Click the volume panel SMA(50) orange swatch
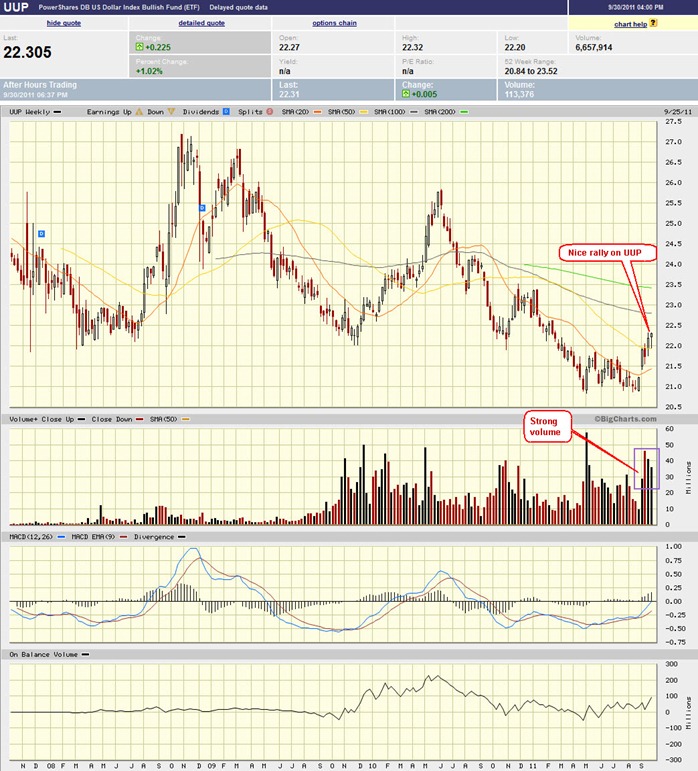Screen dimensions: 698x771 [186, 419]
